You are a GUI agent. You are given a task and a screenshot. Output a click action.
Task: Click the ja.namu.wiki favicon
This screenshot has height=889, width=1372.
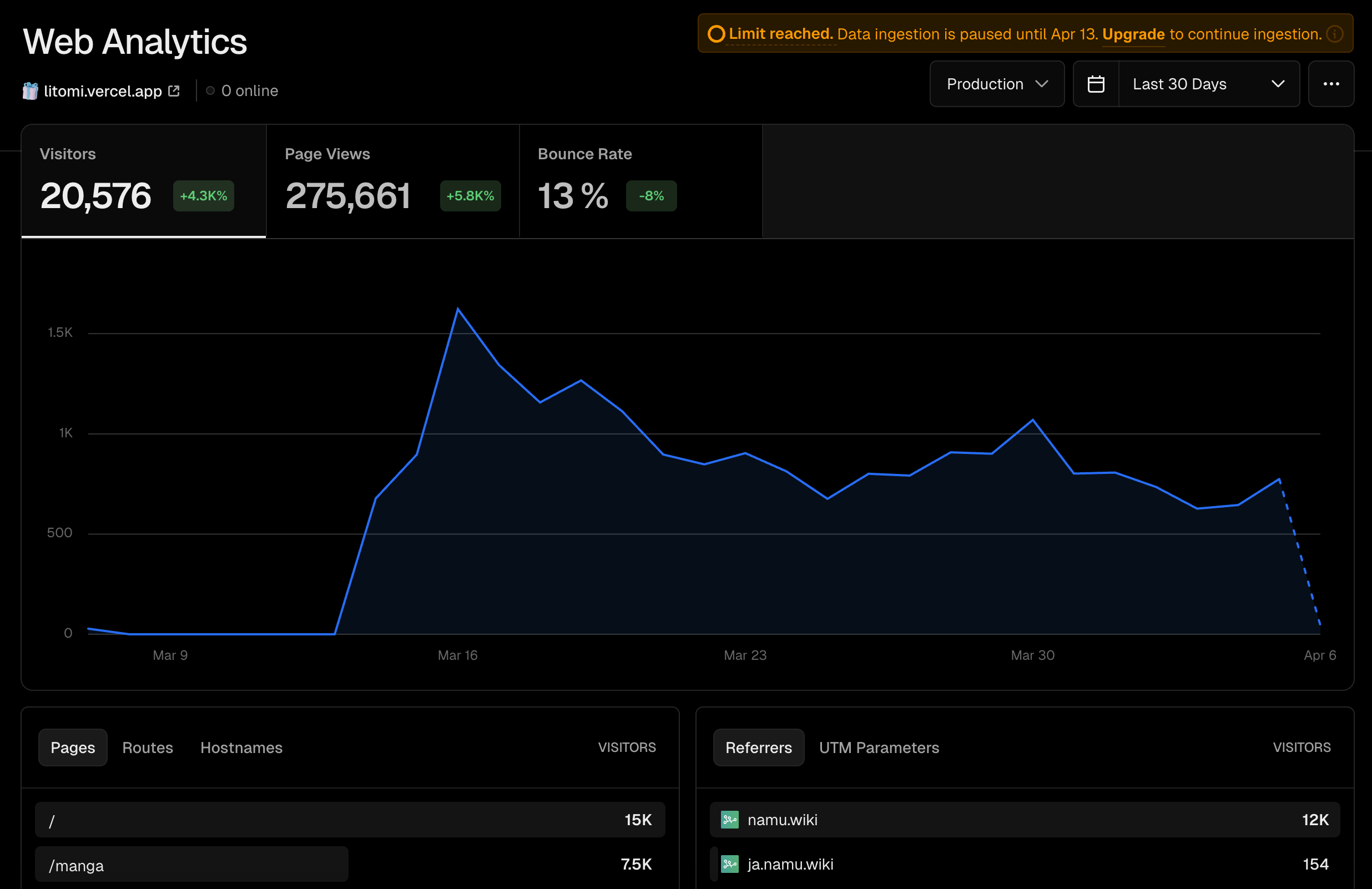730,863
